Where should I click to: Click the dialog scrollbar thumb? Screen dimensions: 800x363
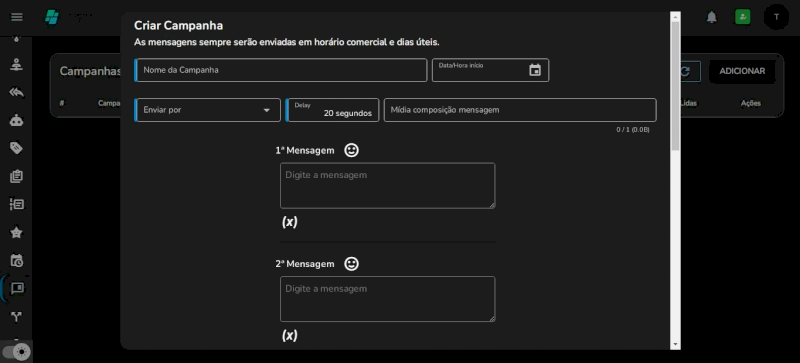(x=675, y=86)
